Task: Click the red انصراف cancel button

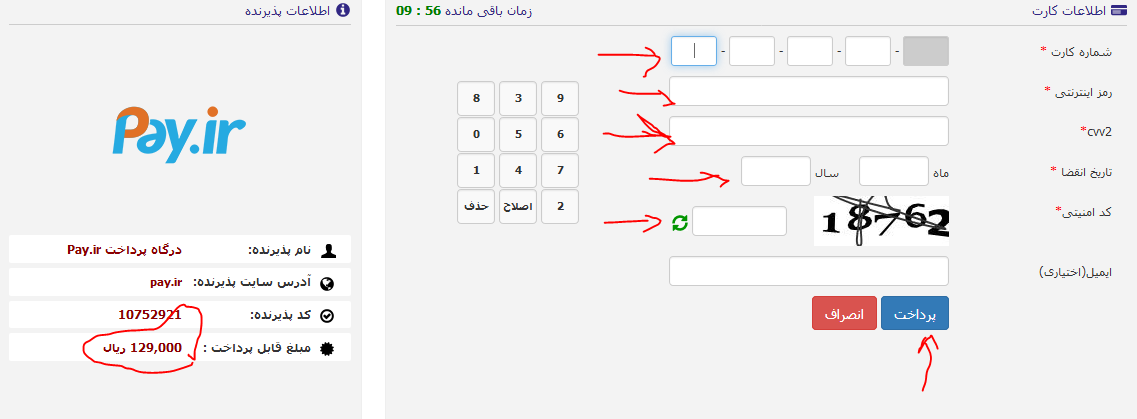Action: point(844,313)
